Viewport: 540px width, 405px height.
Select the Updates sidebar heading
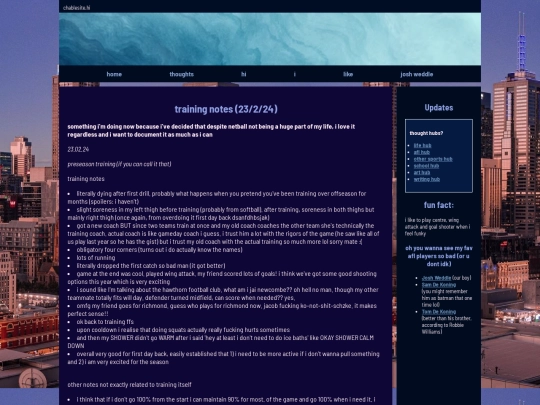tap(439, 107)
